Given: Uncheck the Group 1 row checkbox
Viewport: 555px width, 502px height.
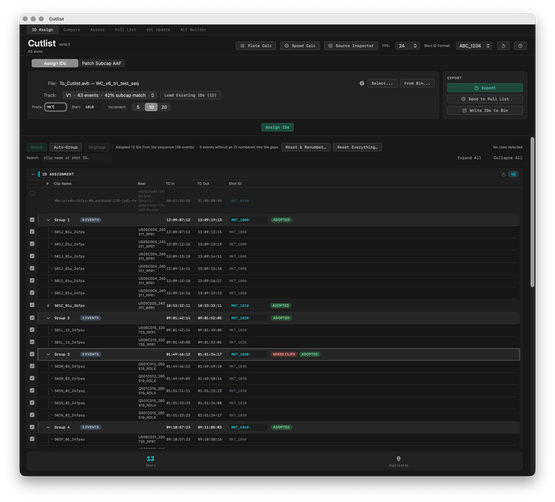Looking at the screenshot, I should click(x=32, y=220).
